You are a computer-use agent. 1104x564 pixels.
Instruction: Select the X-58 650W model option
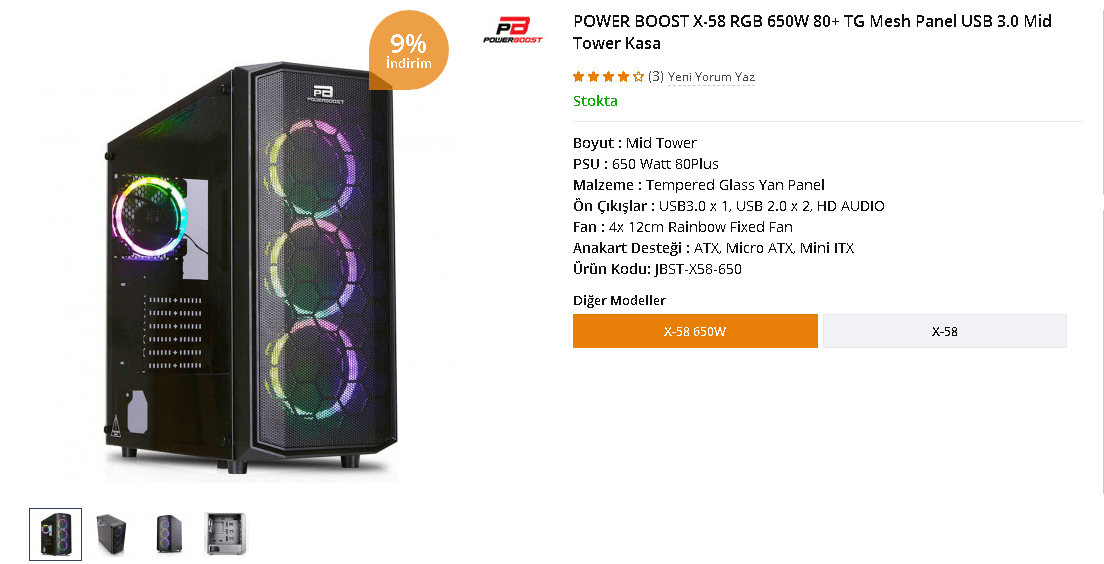click(x=695, y=331)
